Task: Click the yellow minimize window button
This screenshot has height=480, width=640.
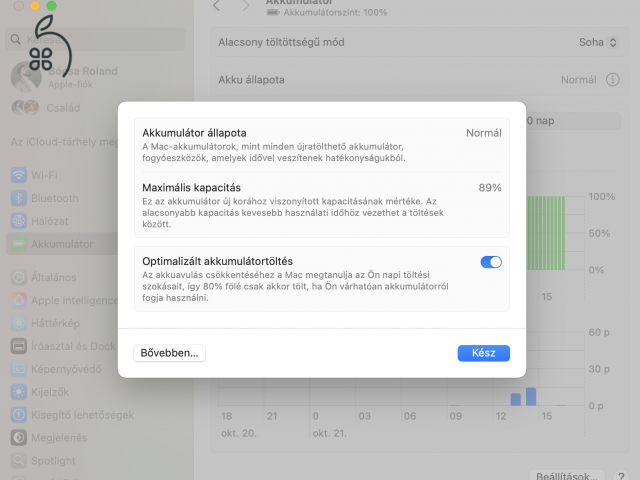Action: point(35,5)
